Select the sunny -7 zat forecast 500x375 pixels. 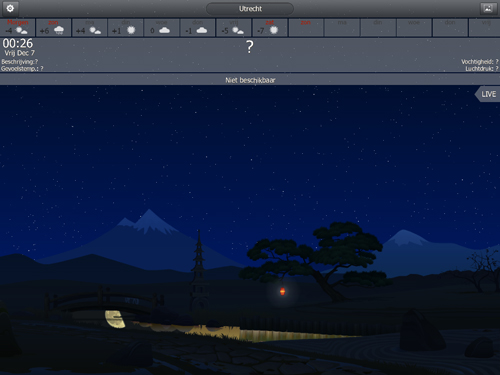coord(270,27)
